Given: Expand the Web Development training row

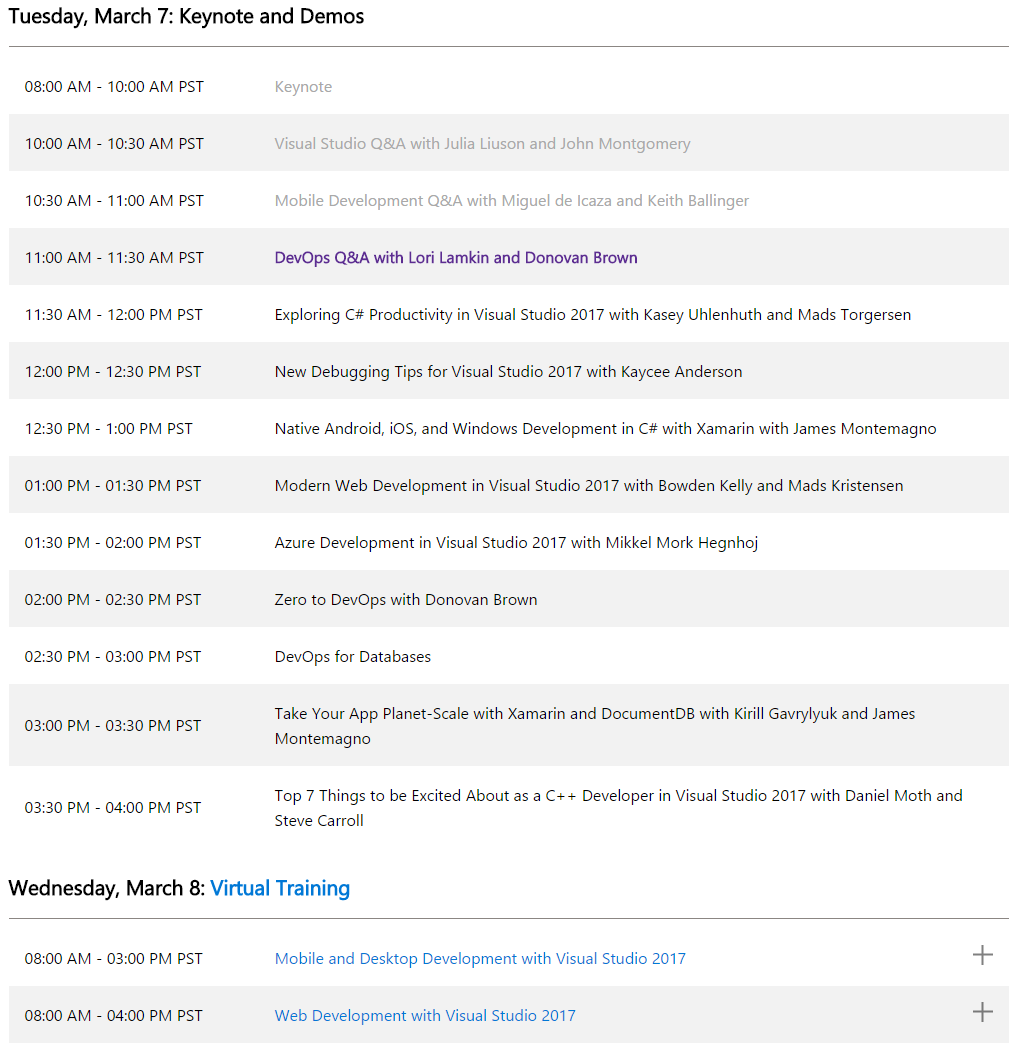Looking at the screenshot, I should [x=982, y=1012].
